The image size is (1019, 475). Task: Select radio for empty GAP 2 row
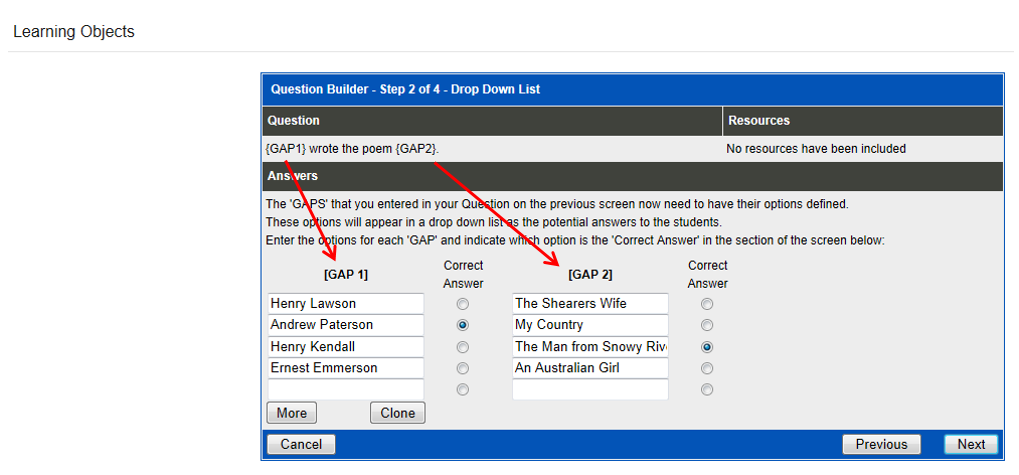tap(707, 390)
